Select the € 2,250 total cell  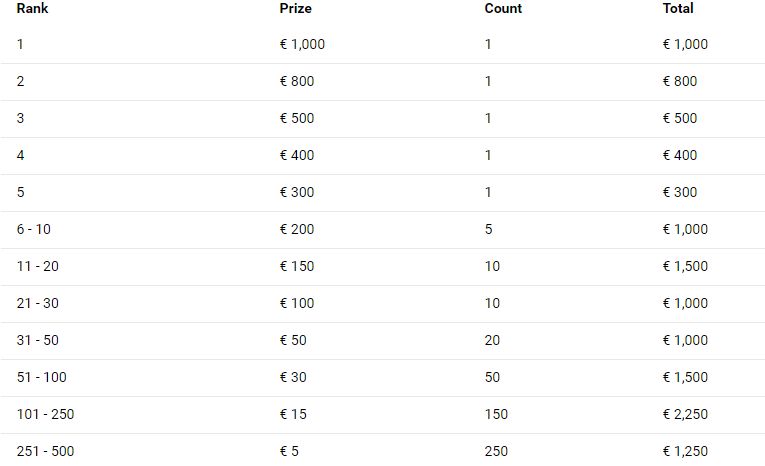point(685,414)
